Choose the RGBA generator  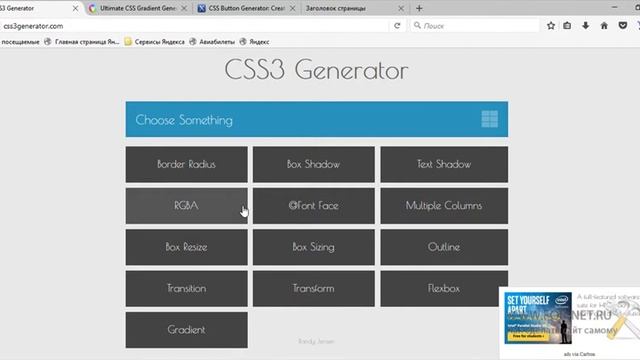tap(187, 206)
